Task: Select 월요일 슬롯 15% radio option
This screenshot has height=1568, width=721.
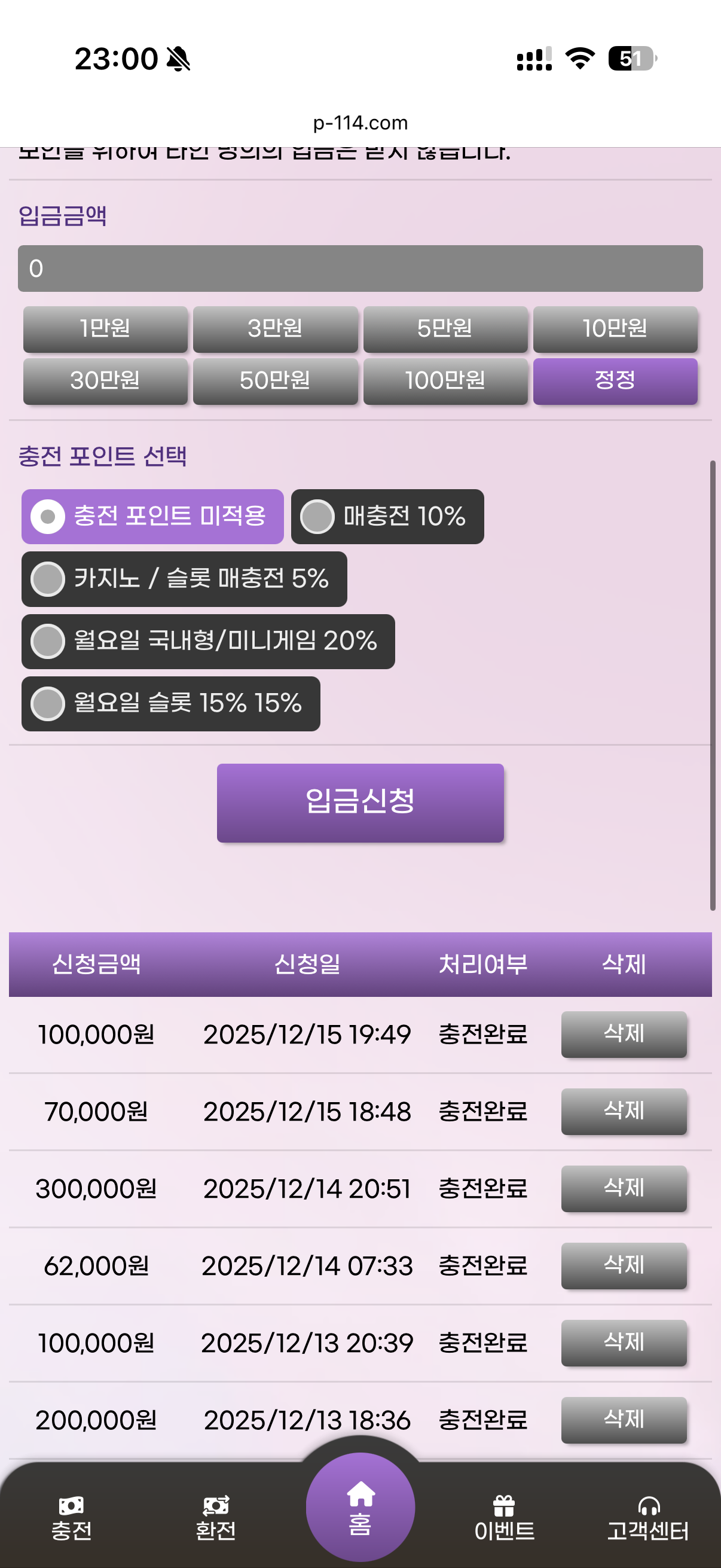Action: coord(48,704)
